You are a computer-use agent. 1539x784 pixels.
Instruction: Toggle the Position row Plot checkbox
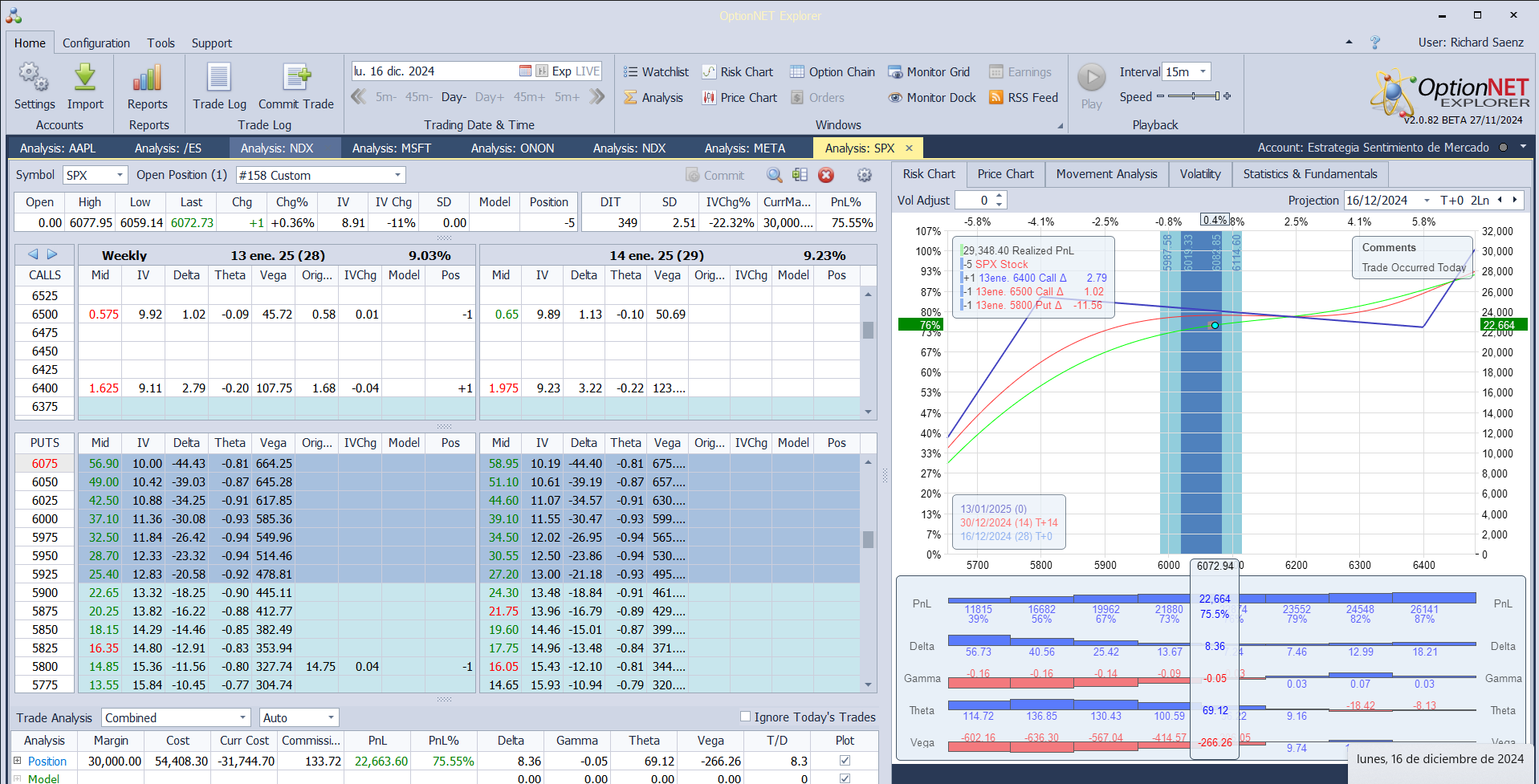[x=845, y=760]
